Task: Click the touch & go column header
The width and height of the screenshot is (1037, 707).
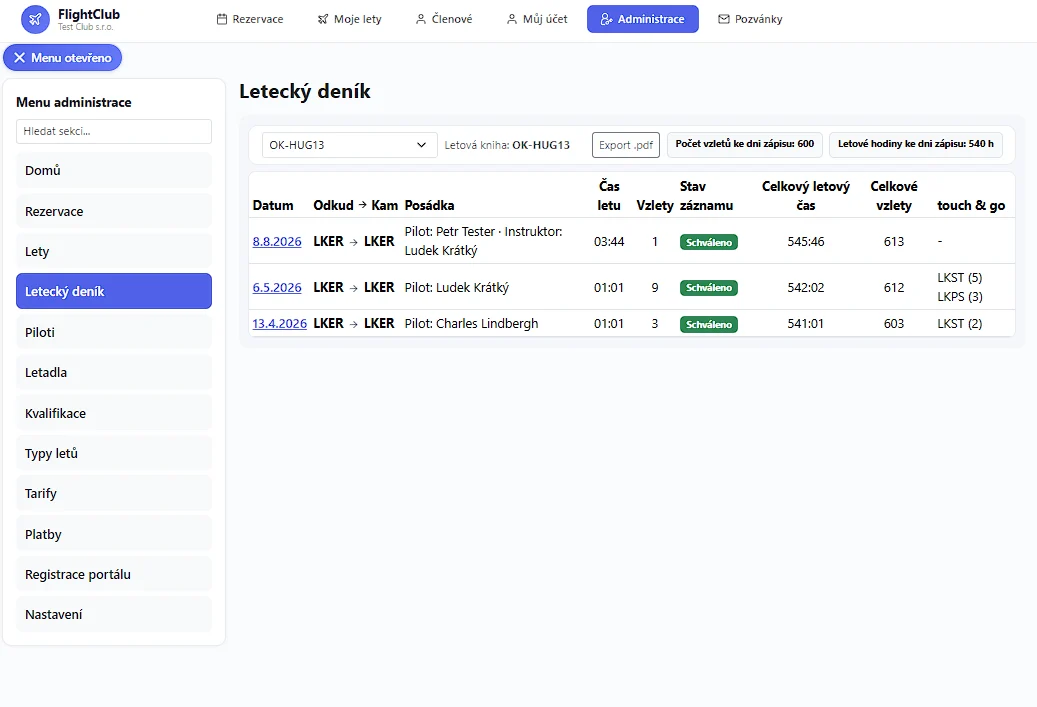Action: 971,205
